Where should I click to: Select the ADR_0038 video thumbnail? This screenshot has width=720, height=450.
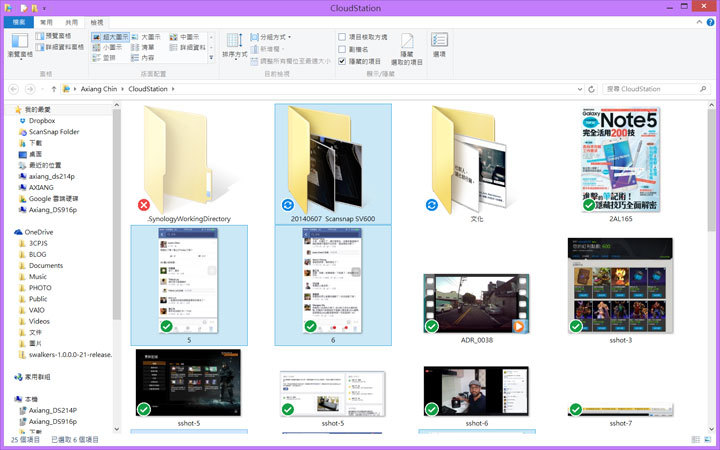tap(476, 304)
